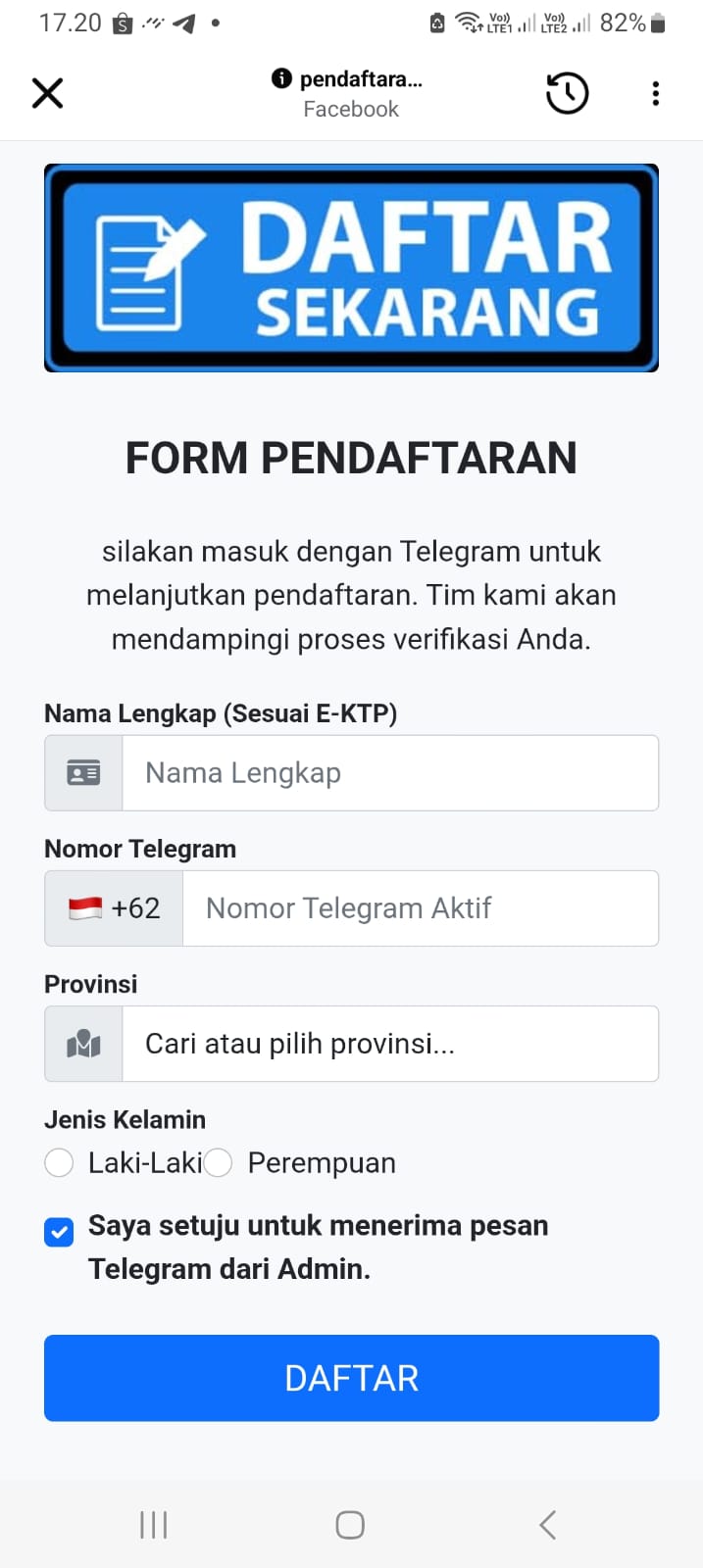Screen dimensions: 703x1568
Task: Focus the Nama Lengkap input field
Action: tap(390, 773)
